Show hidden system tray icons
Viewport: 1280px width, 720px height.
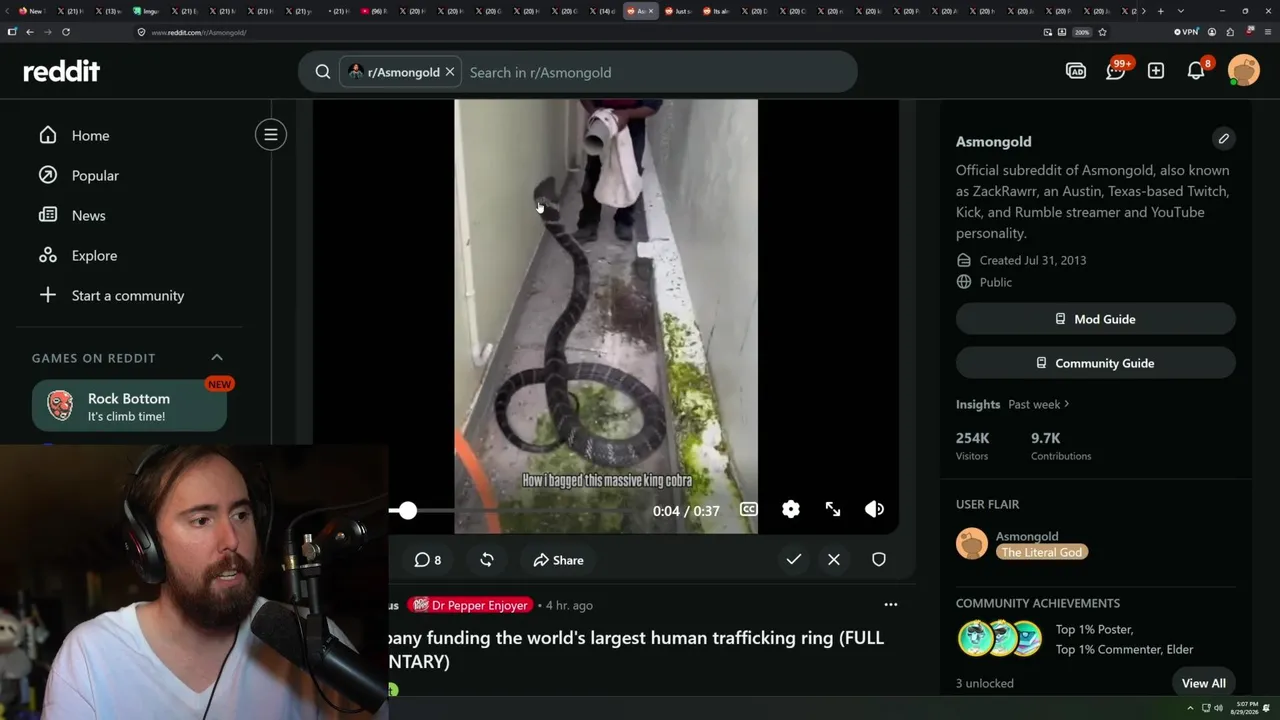pyautogui.click(x=1190, y=708)
